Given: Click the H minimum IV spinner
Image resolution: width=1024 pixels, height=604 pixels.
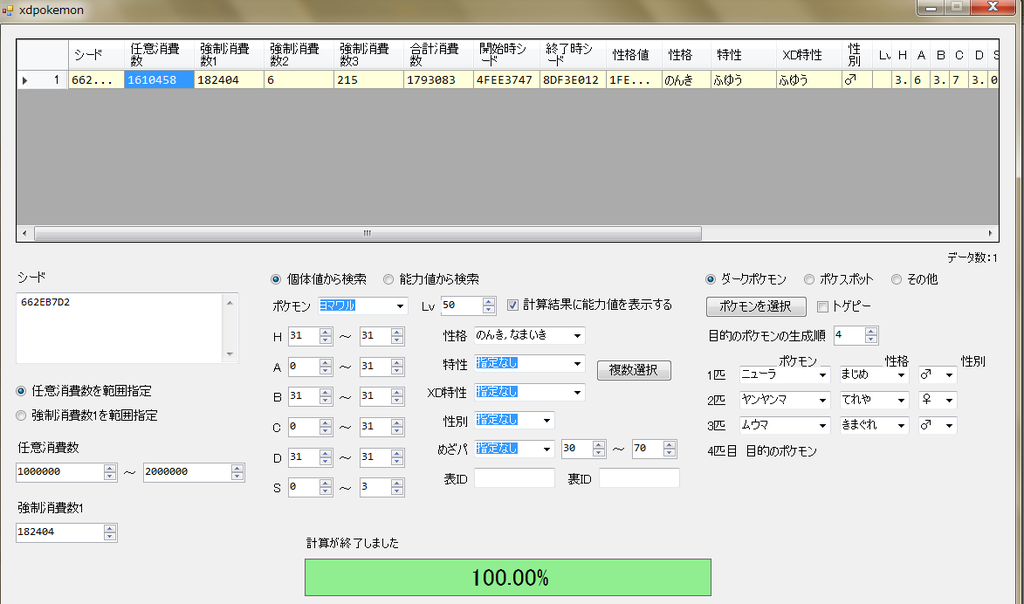Looking at the screenshot, I should (310, 336).
